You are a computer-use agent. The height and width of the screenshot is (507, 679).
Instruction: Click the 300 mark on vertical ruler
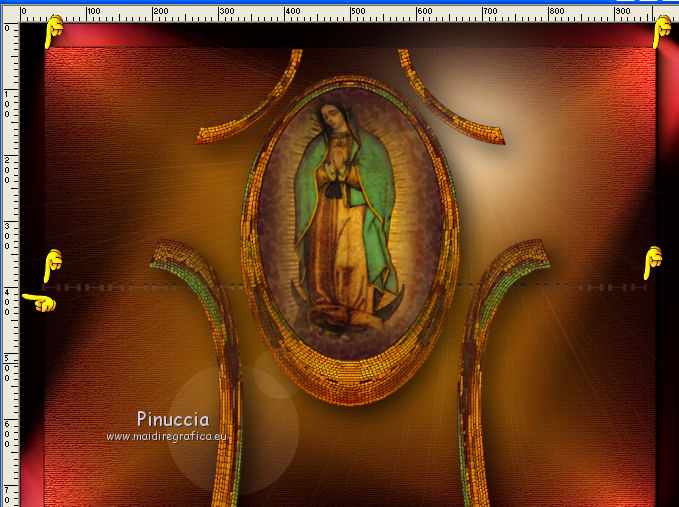[x=7, y=236]
